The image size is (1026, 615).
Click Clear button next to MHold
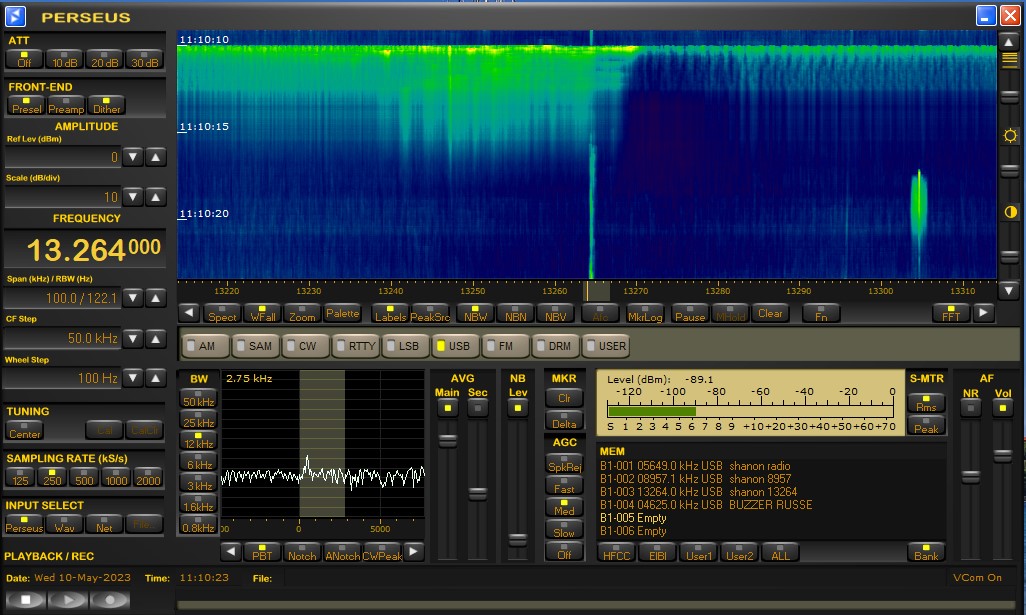point(770,313)
